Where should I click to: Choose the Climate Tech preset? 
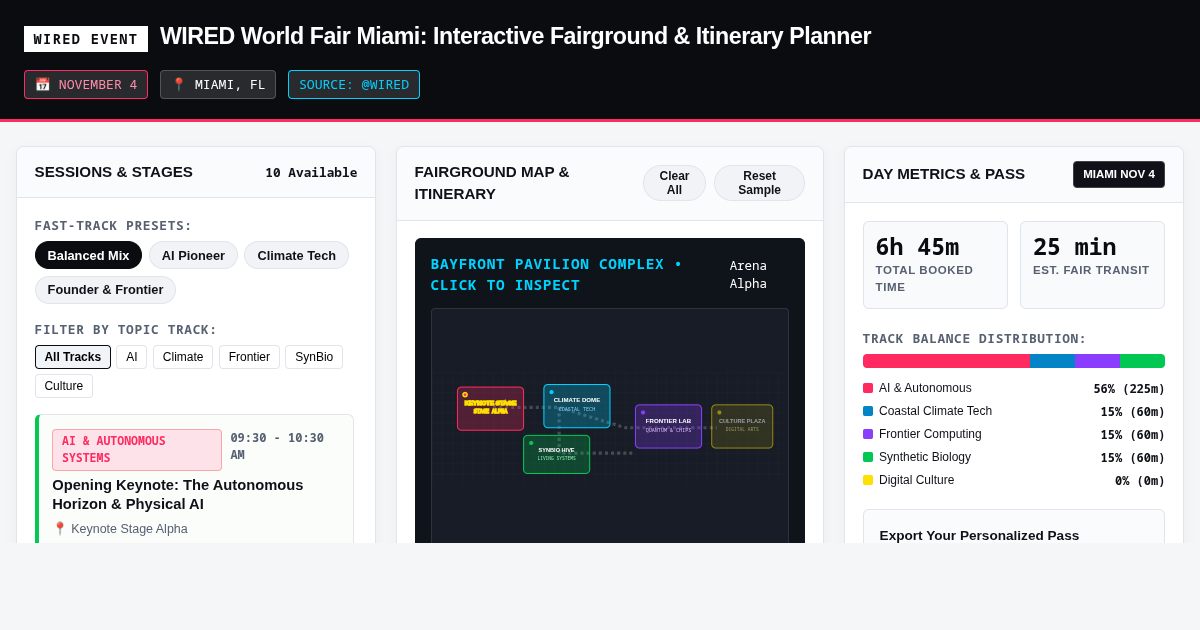[296, 255]
